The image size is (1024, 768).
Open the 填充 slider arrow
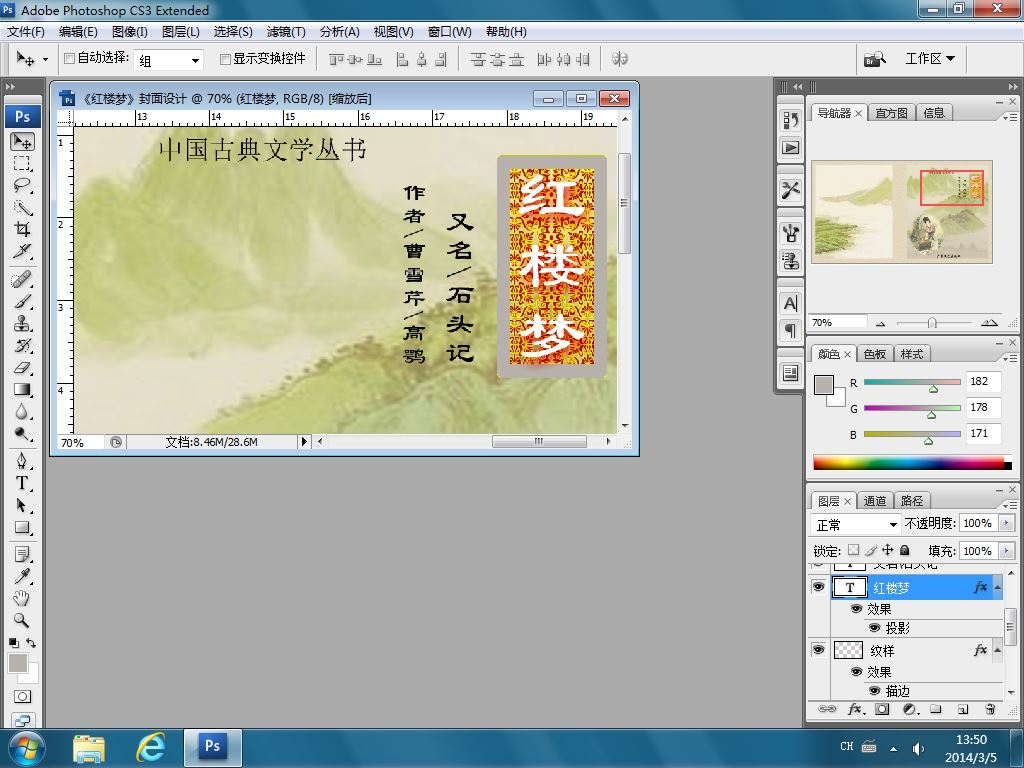tap(1006, 551)
